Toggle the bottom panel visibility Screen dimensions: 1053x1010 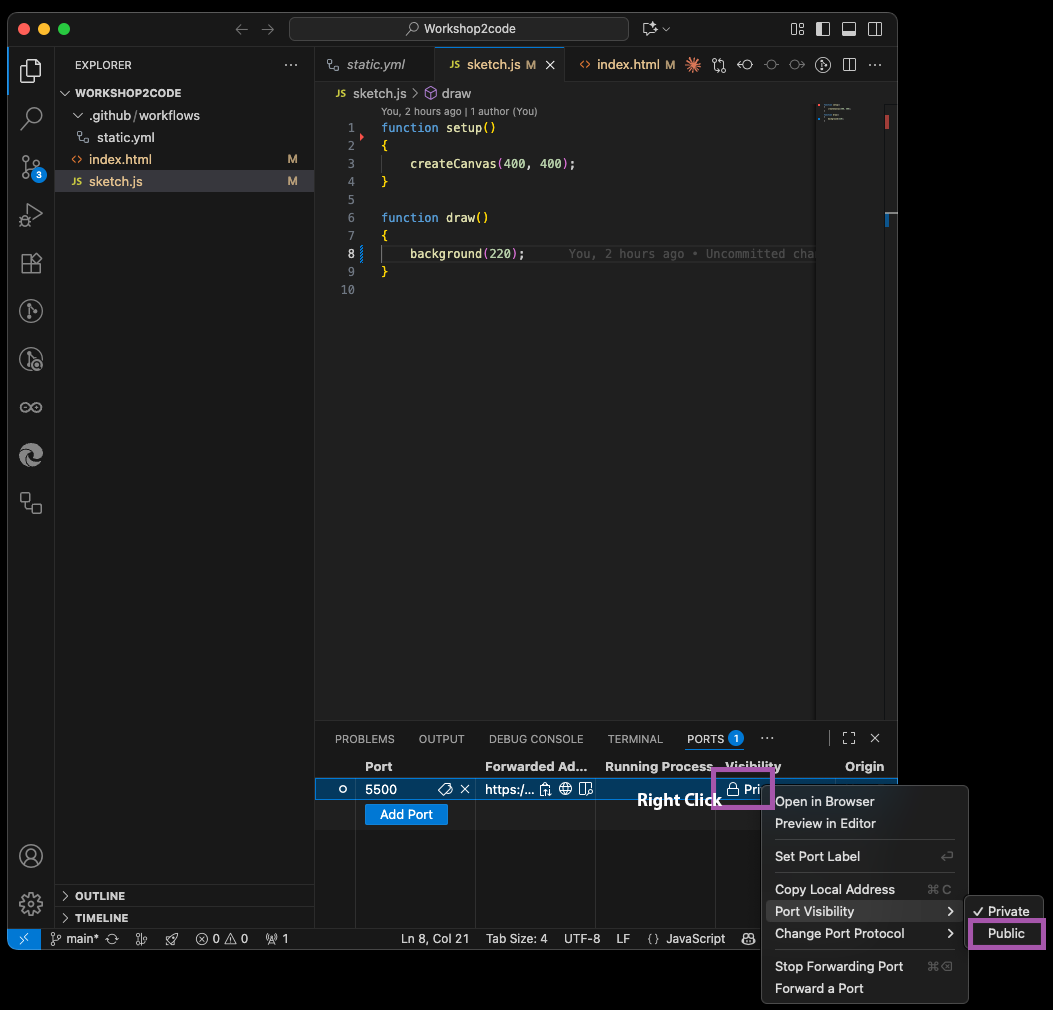[849, 29]
